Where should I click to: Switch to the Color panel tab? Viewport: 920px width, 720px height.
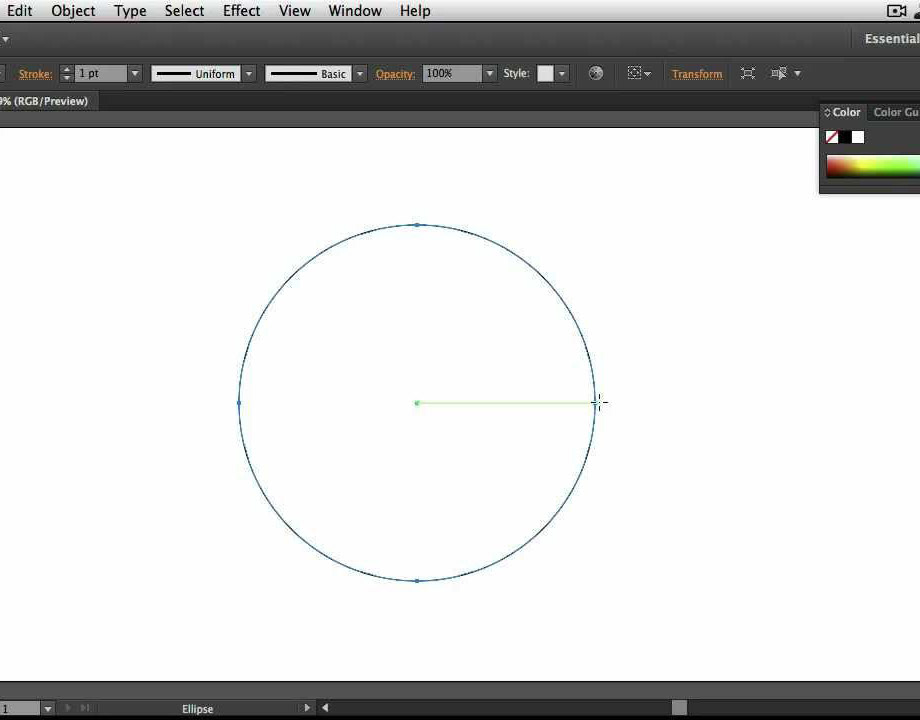(843, 112)
